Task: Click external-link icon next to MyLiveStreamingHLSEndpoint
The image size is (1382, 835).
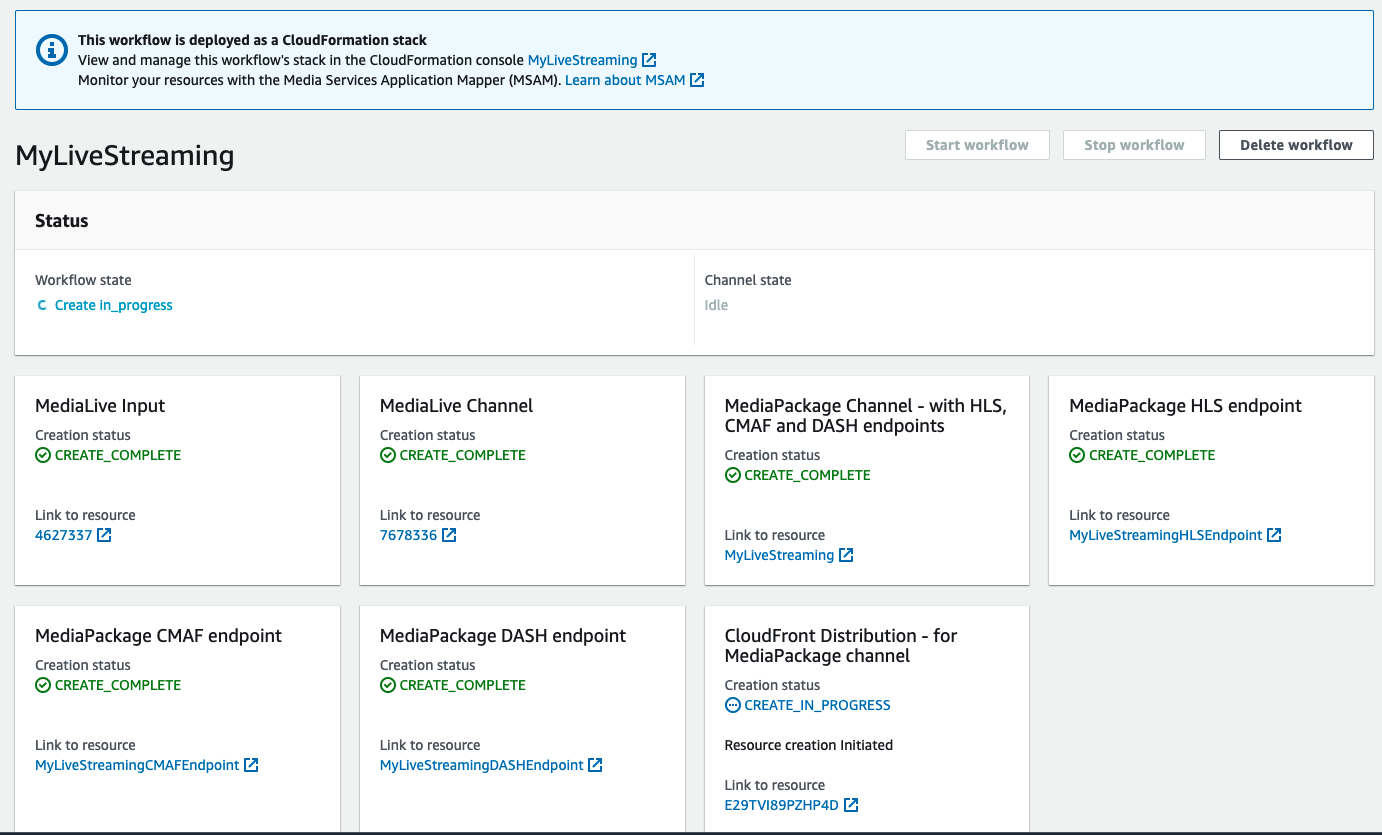Action: coord(1274,535)
